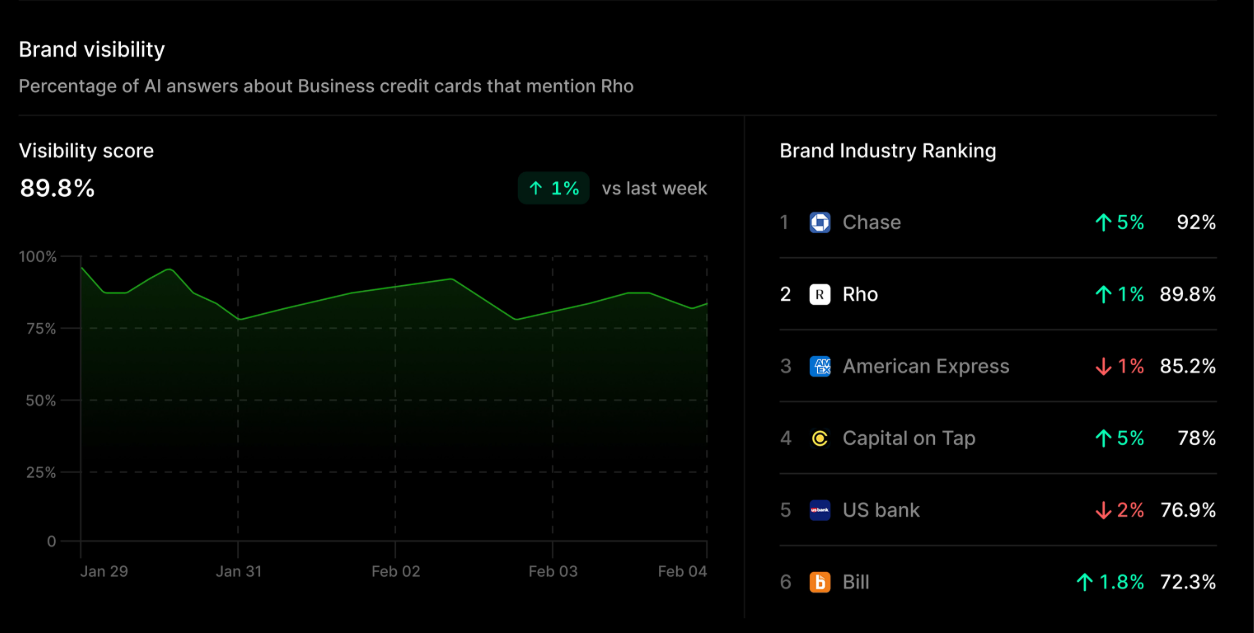Image resolution: width=1254 pixels, height=633 pixels.
Task: Click the Capital on Tap logo icon
Action: pyautogui.click(x=820, y=439)
